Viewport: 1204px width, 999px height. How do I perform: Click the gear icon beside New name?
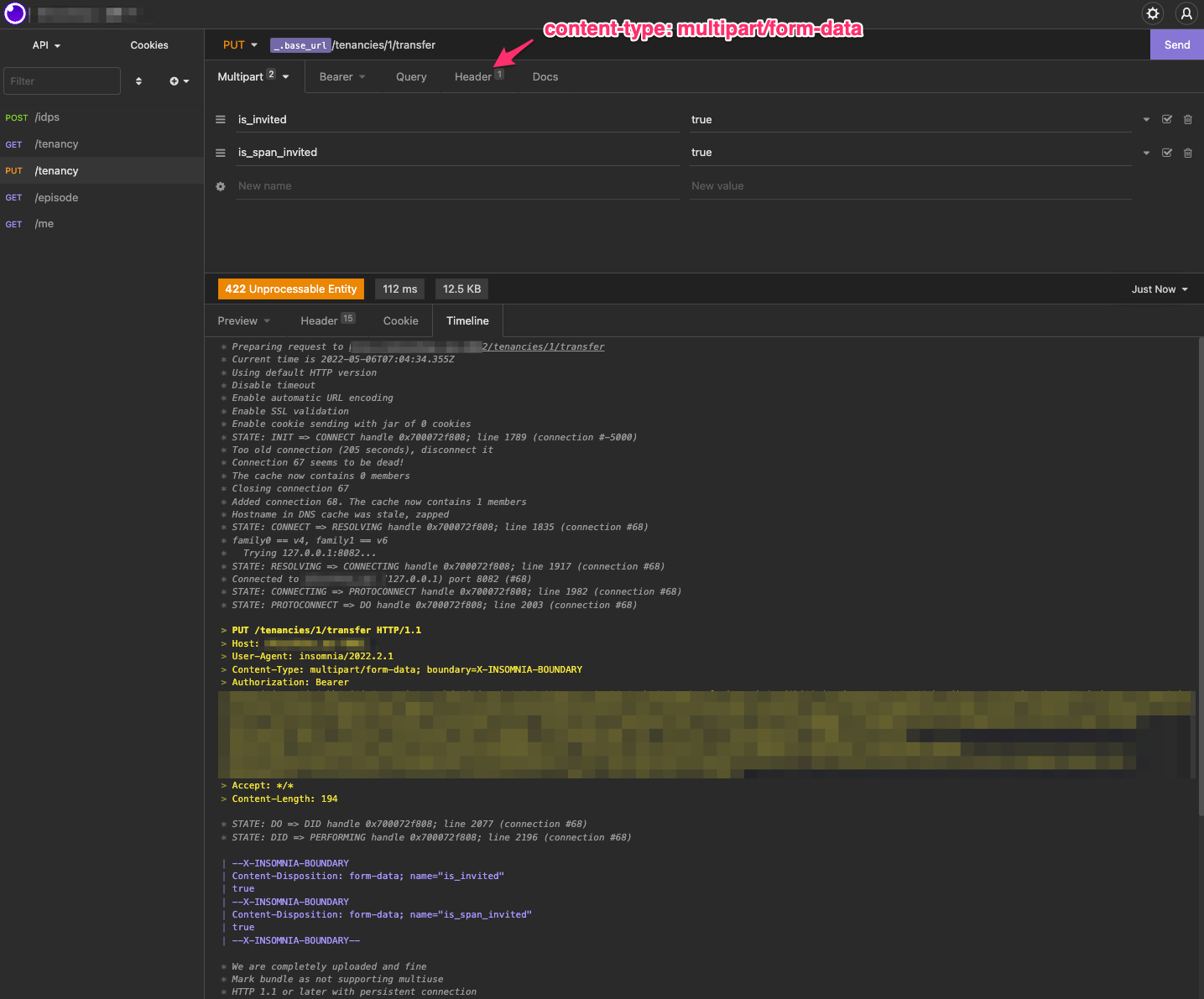[x=221, y=186]
